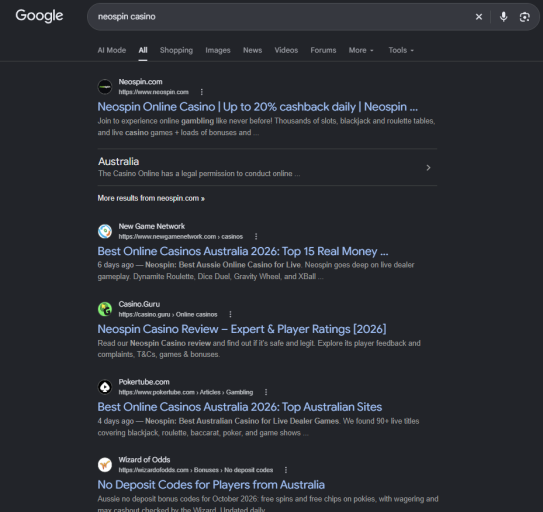Open three-dot menu for Wizard of Odds result

[286, 470]
